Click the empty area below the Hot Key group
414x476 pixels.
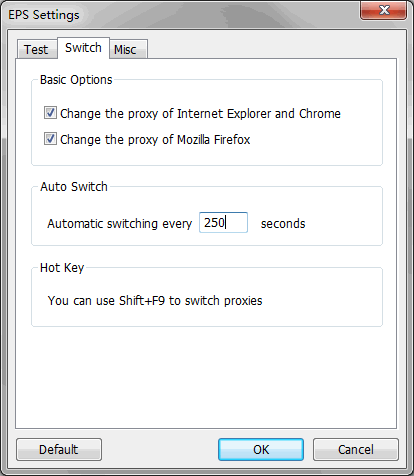pyautogui.click(x=206, y=377)
